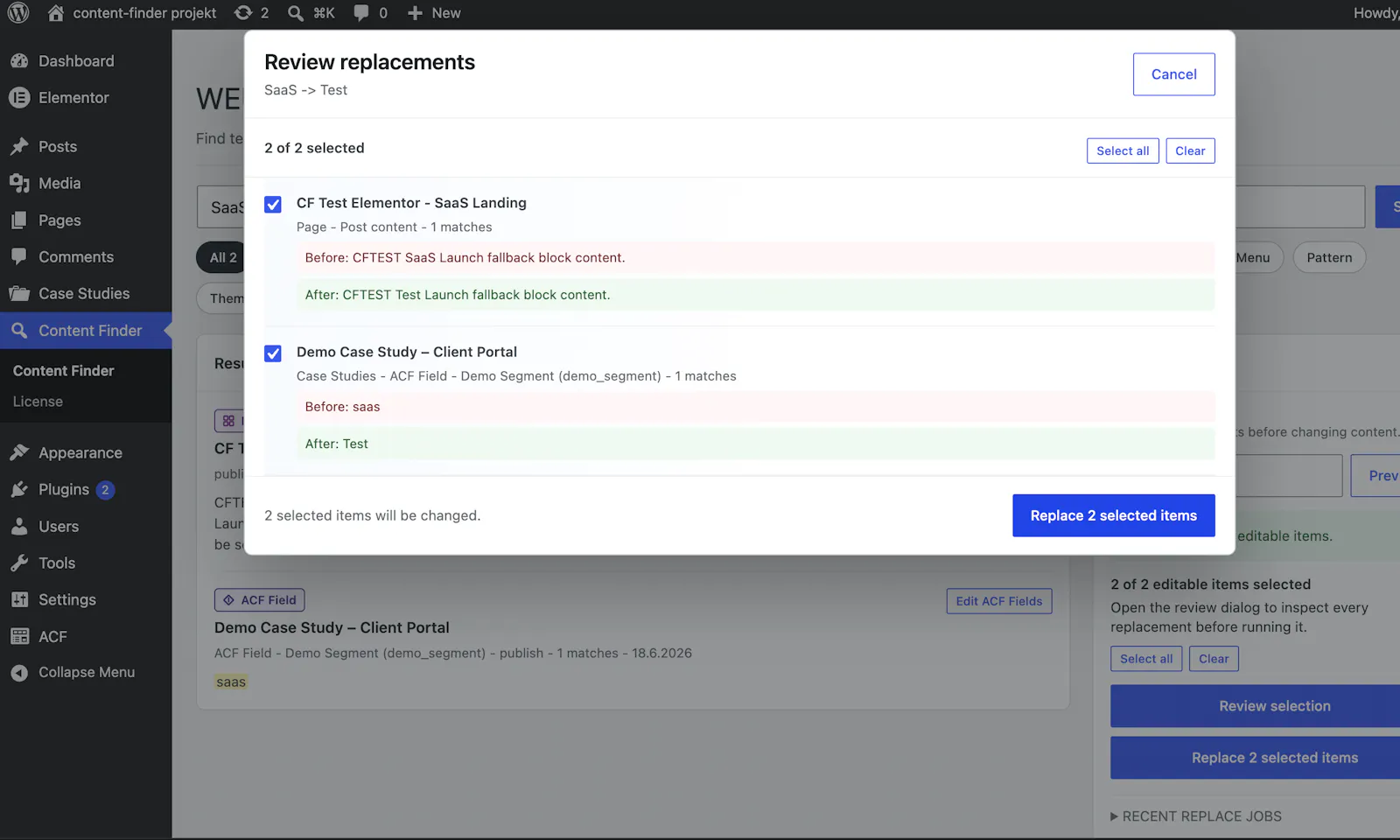This screenshot has height=840, width=1400.
Task: Open the Dashboard menu icon
Action: tap(19, 61)
